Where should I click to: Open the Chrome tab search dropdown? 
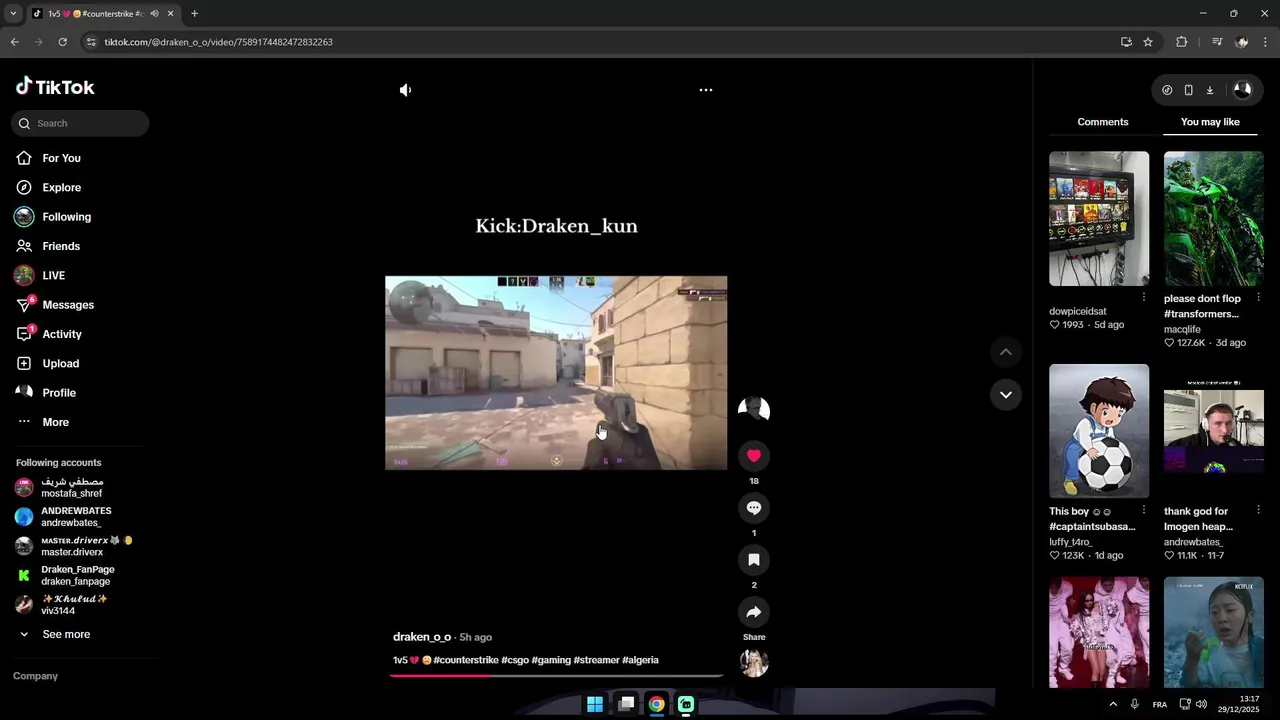13,14
